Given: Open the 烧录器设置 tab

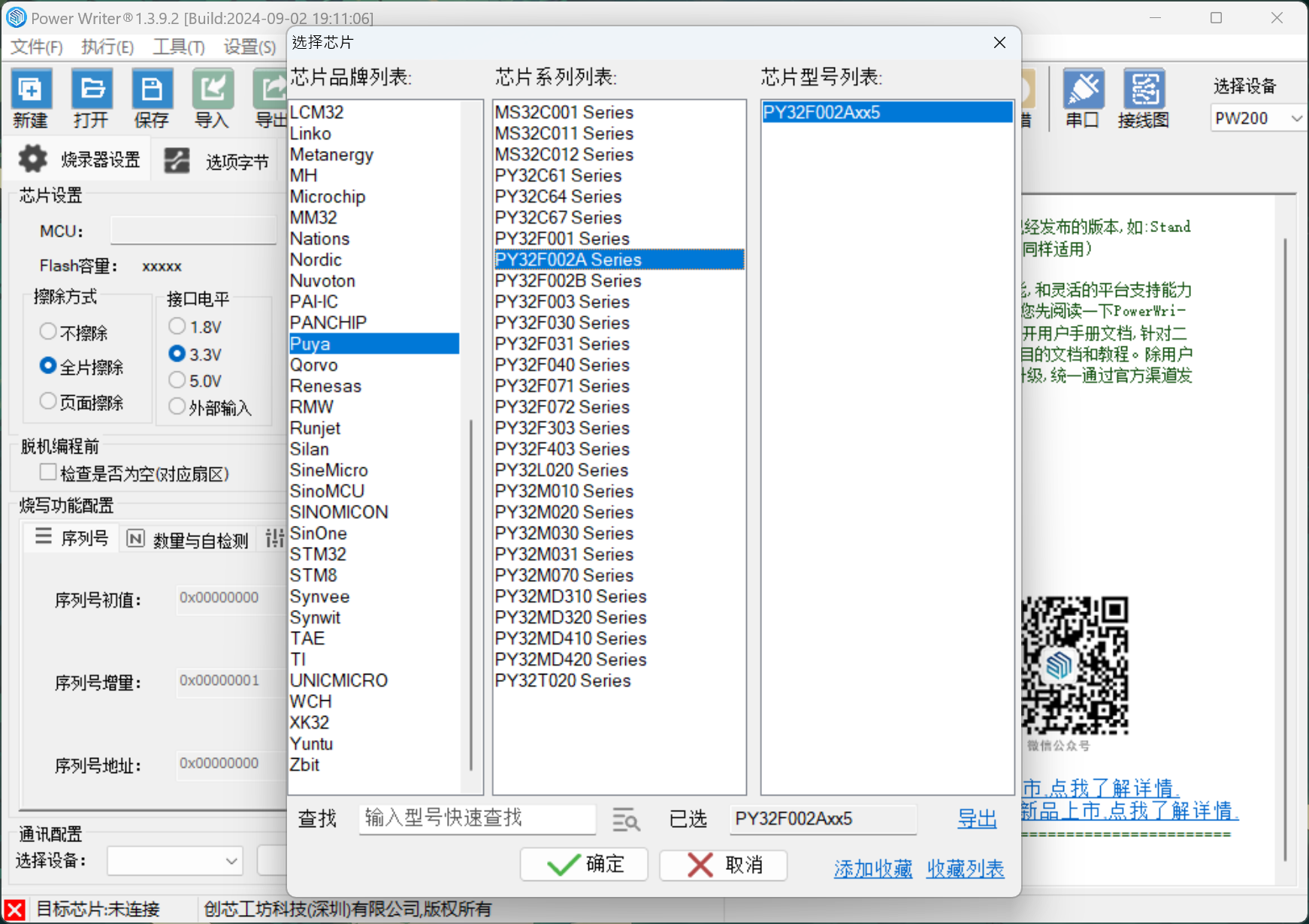Looking at the screenshot, I should pyautogui.click(x=80, y=160).
